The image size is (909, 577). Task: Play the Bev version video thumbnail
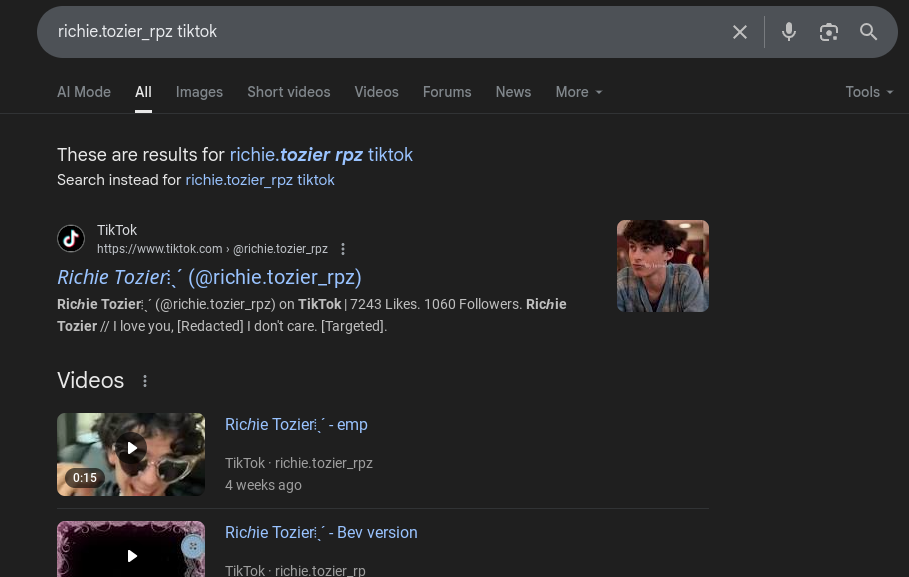131,549
